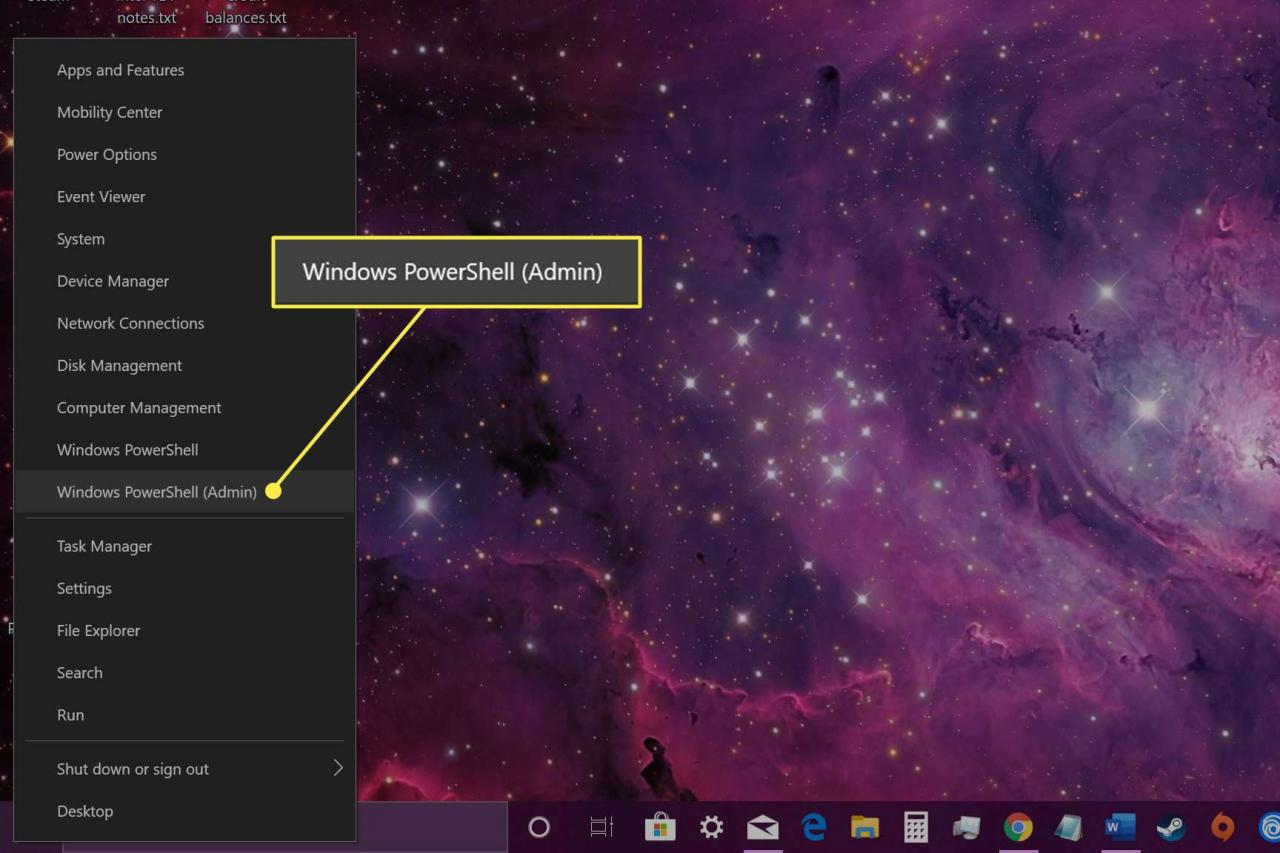Open File Explorer folder icon on taskbar

[865, 827]
